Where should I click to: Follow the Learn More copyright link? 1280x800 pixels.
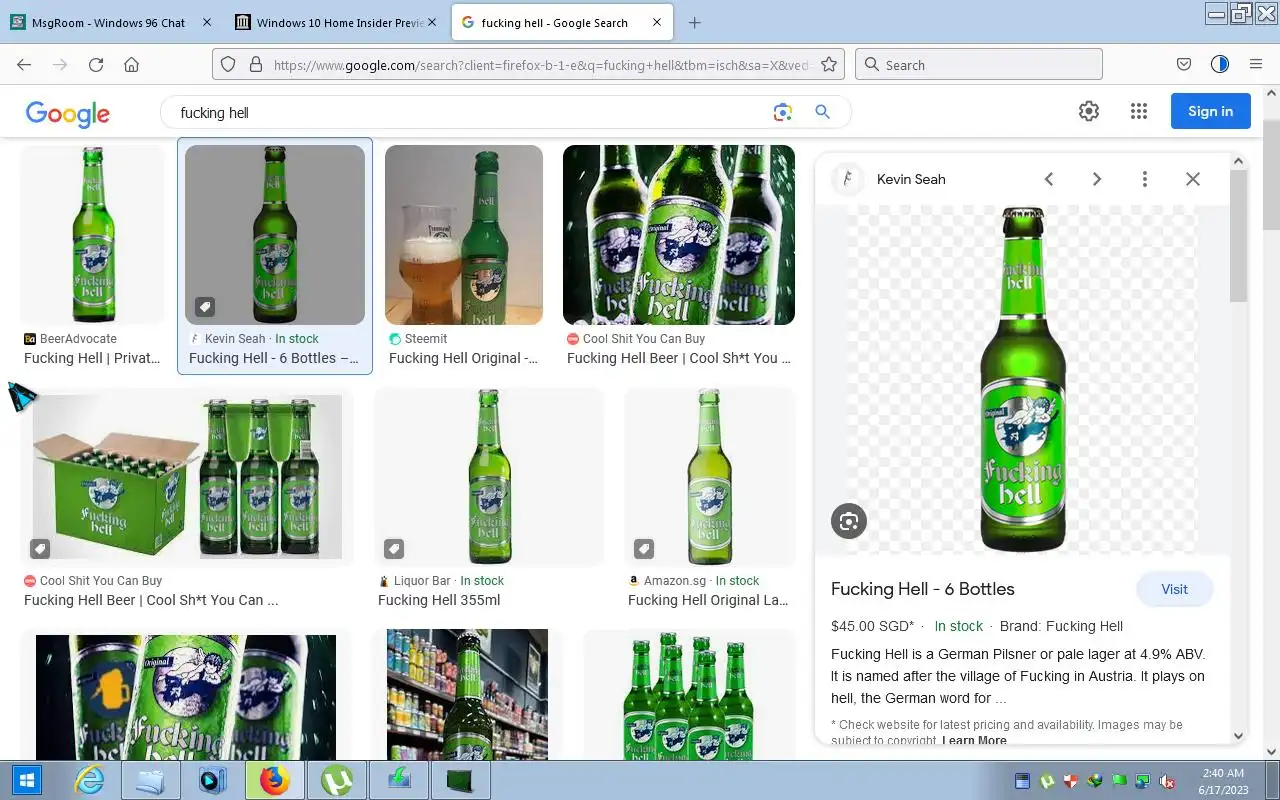[974, 741]
